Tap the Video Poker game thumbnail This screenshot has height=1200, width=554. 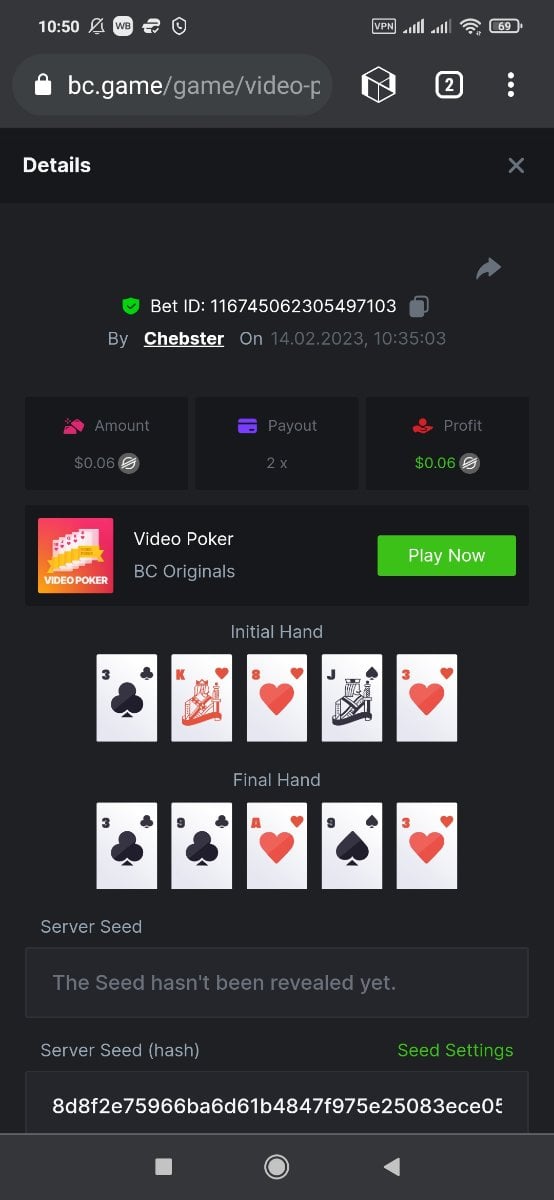coord(75,555)
